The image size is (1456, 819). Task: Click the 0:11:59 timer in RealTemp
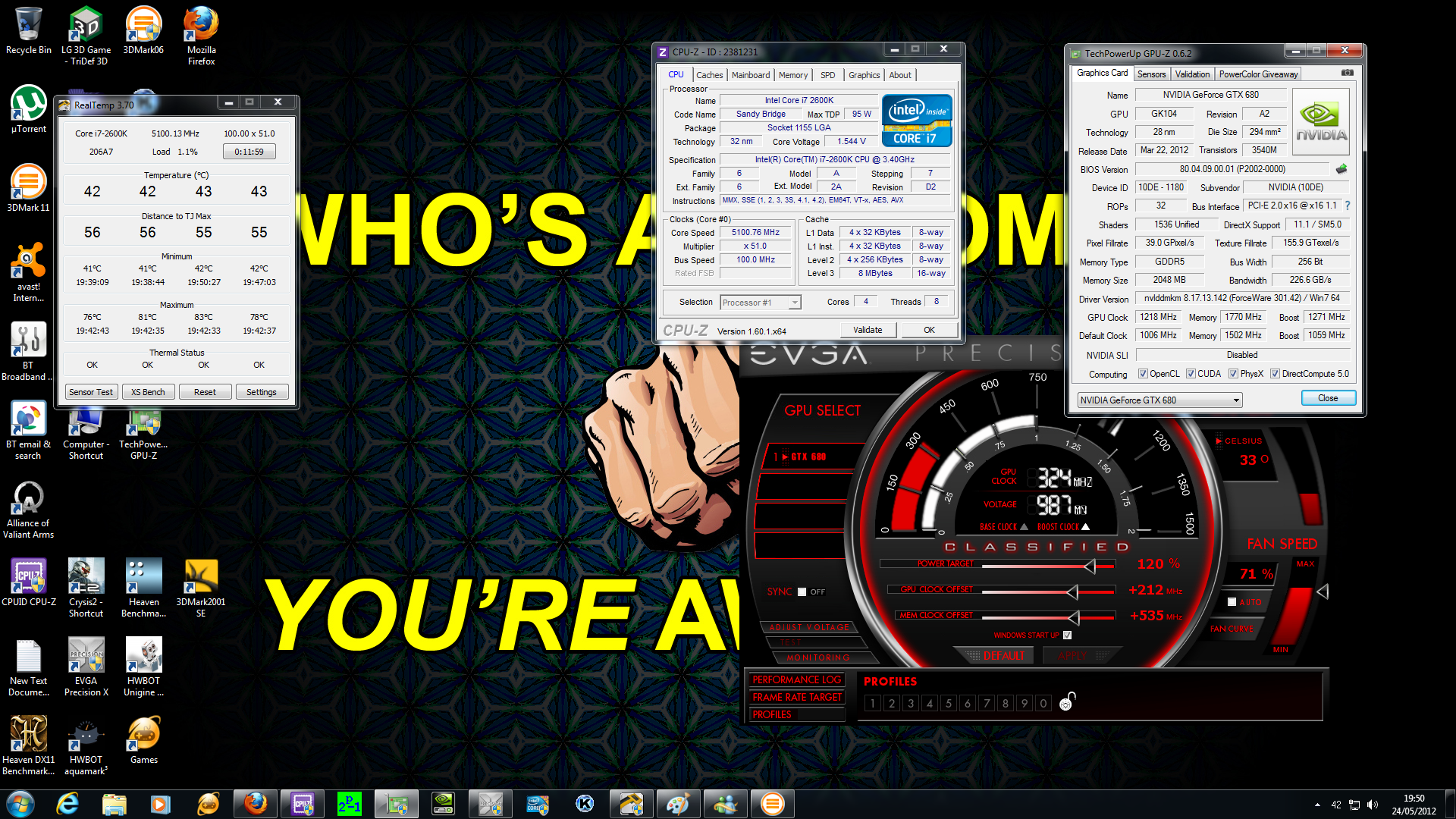click(249, 152)
